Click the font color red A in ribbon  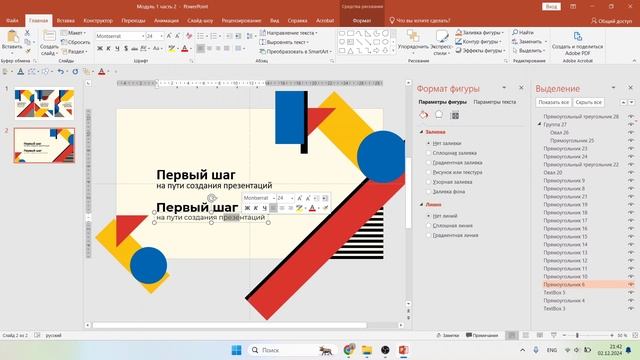184,49
